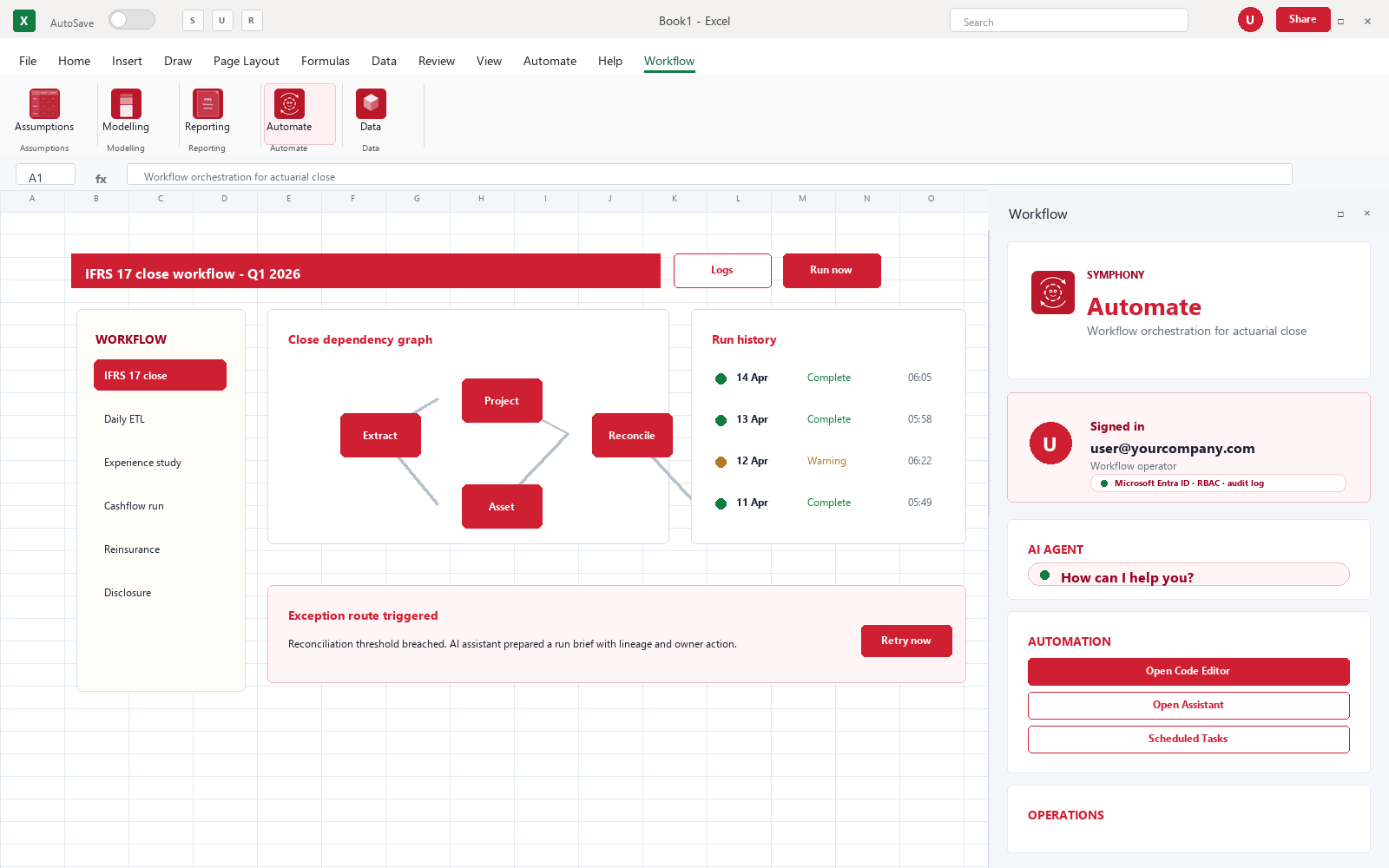Select the Workflow ribbon tab
This screenshot has height=868, width=1389.
pos(669,61)
